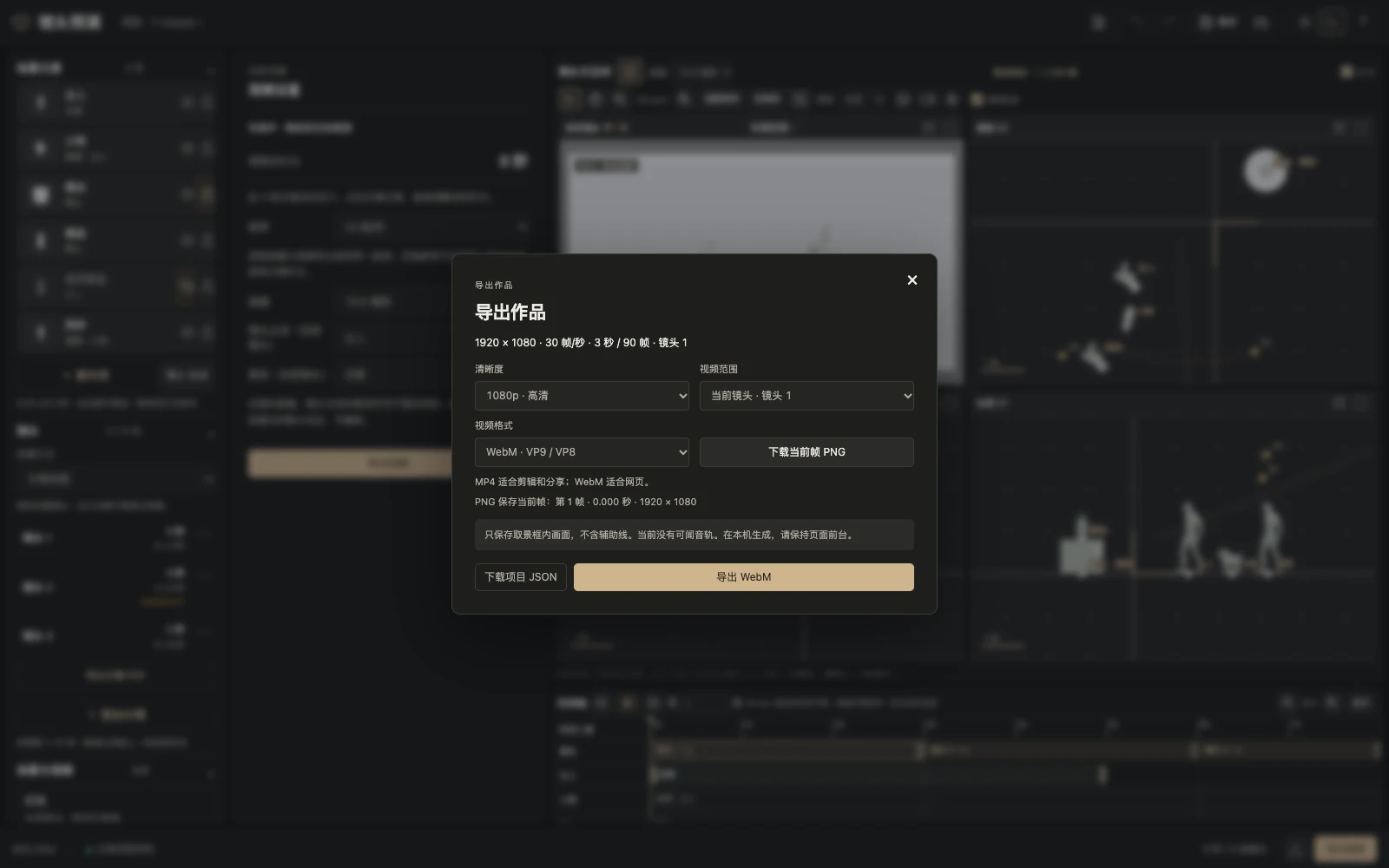Click the wide gold button in the settings panel
The image size is (1389, 868).
pyautogui.click(x=349, y=464)
